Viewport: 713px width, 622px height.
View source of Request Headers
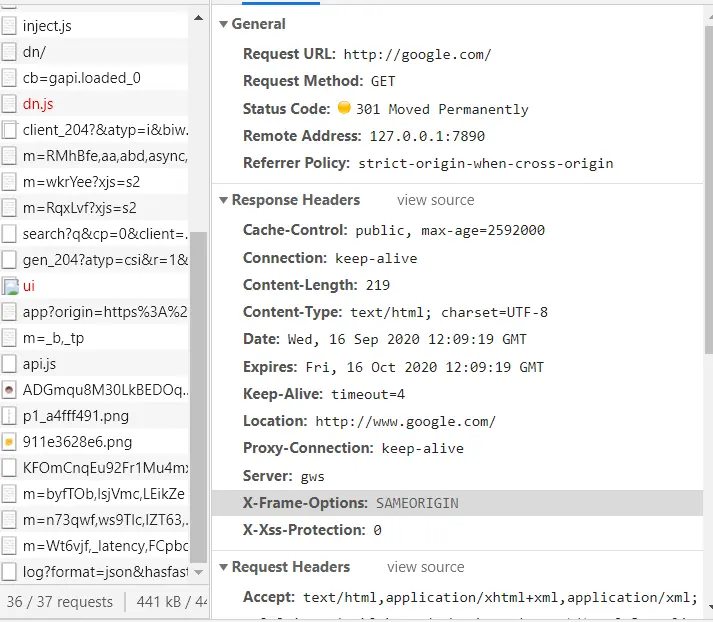[x=426, y=567]
